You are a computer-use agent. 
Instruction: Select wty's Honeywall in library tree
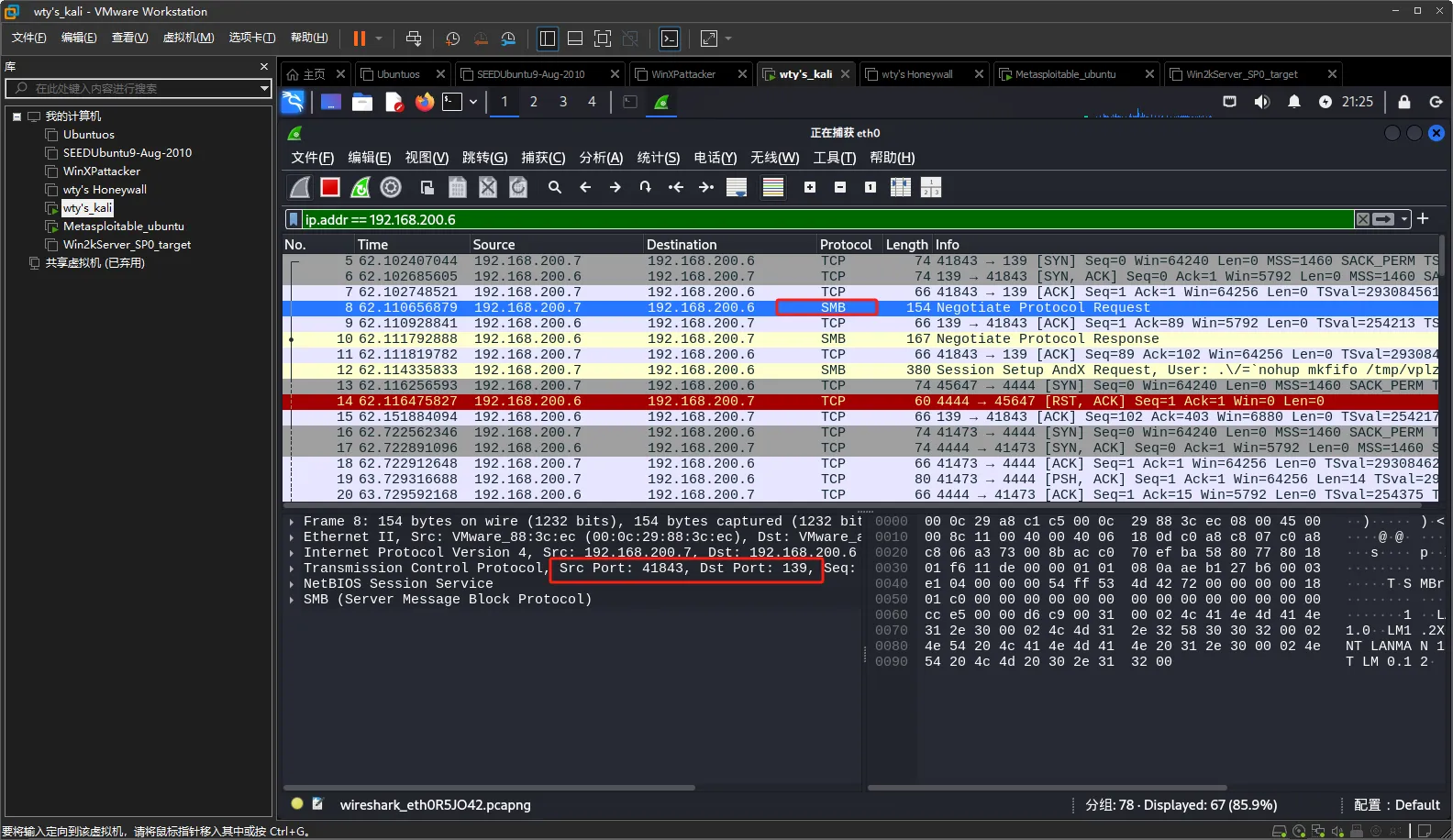point(104,190)
